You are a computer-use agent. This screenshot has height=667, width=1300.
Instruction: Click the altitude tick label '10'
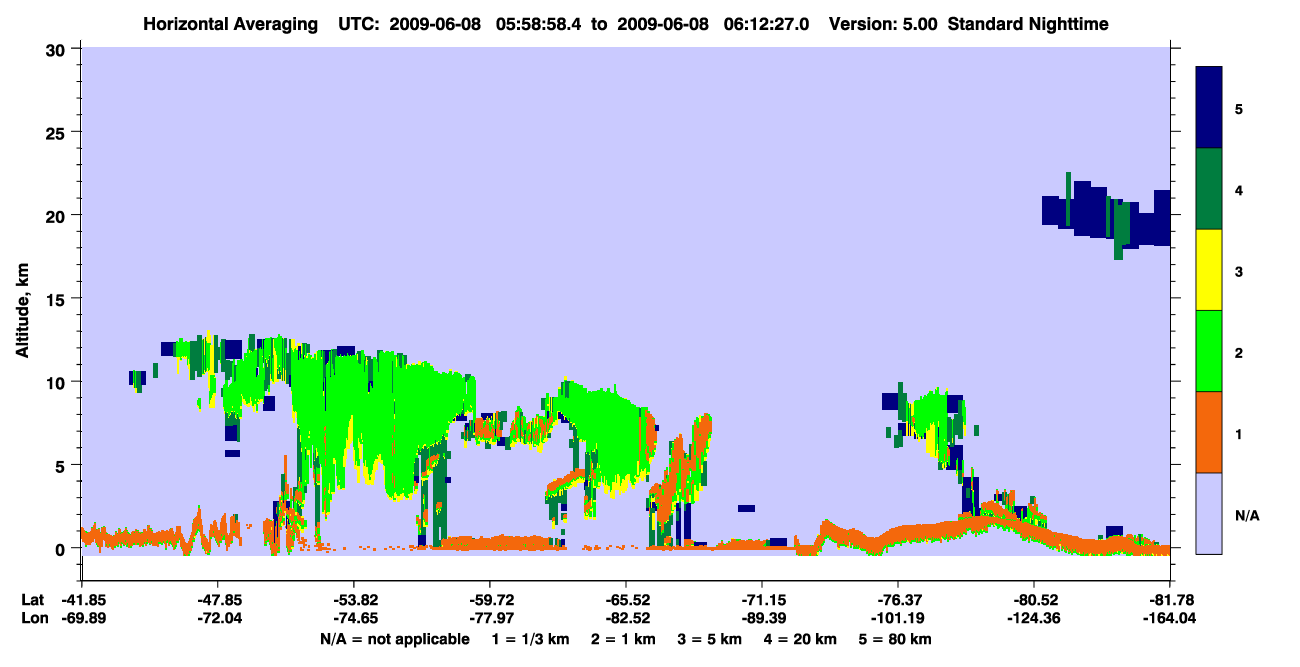(x=57, y=382)
